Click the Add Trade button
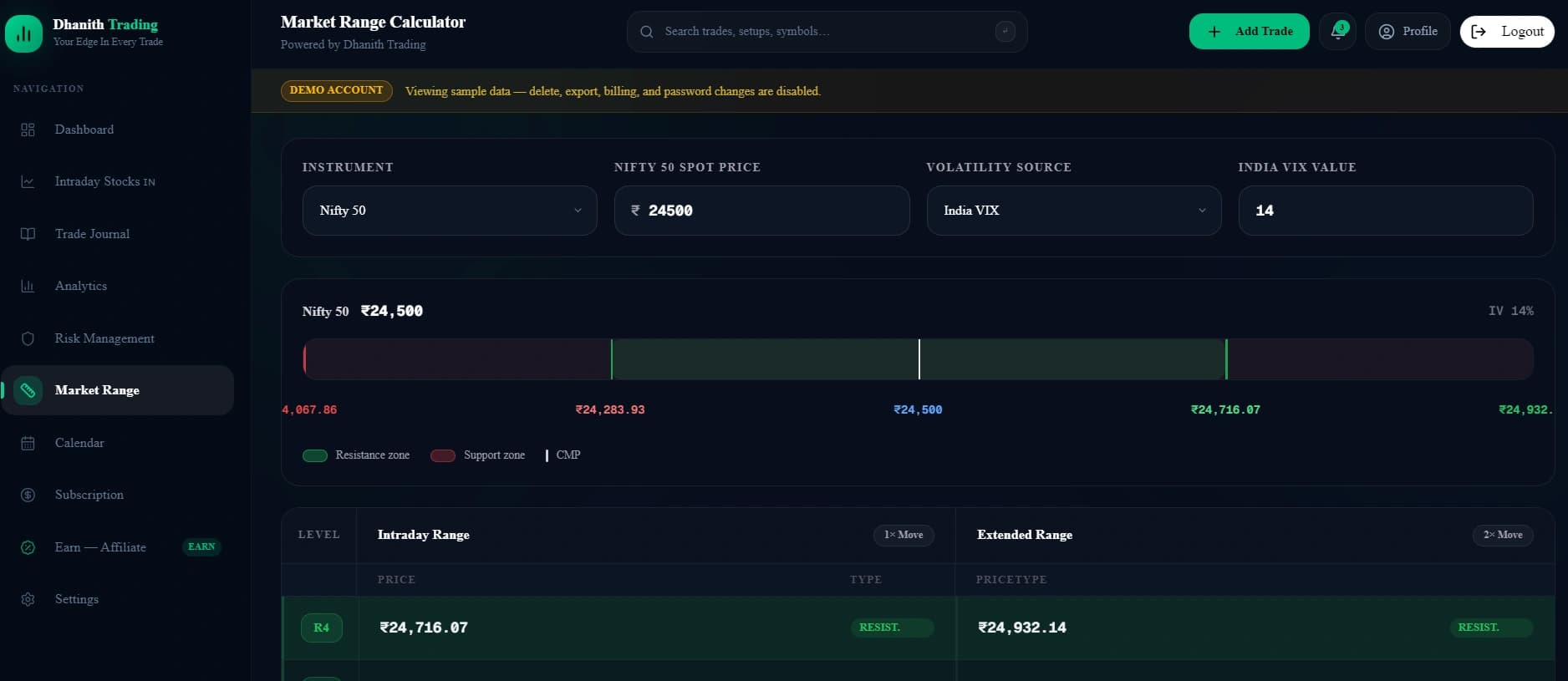 1249,32
